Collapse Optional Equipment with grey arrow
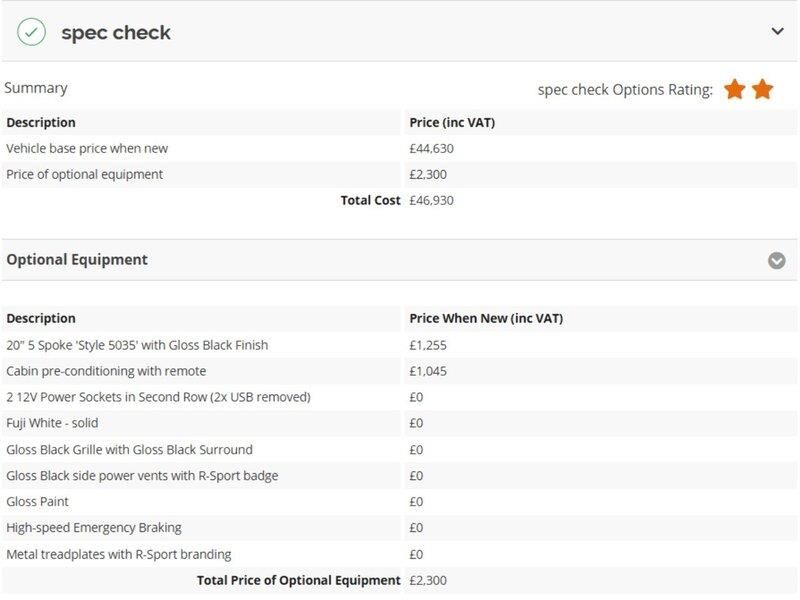 [x=777, y=260]
